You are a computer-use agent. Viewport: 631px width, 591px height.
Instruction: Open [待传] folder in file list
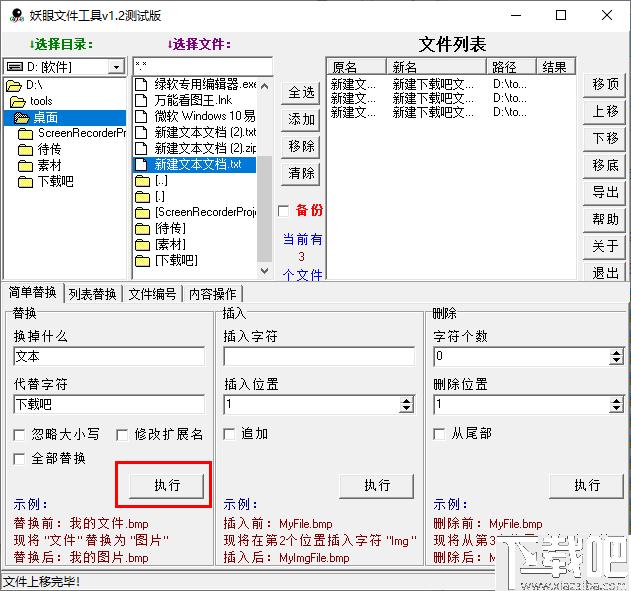coord(160,228)
